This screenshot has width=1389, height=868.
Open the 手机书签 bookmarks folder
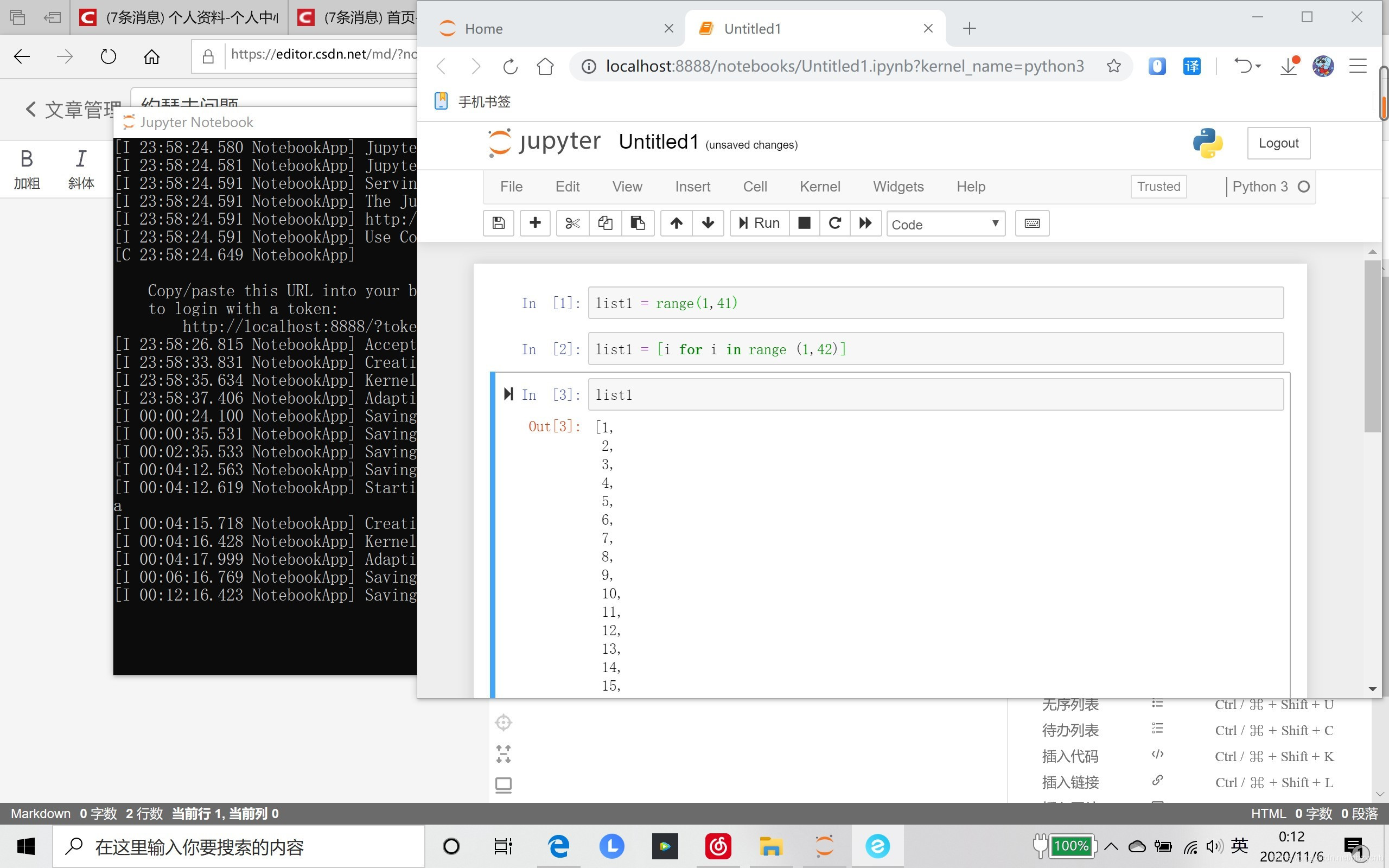click(473, 101)
